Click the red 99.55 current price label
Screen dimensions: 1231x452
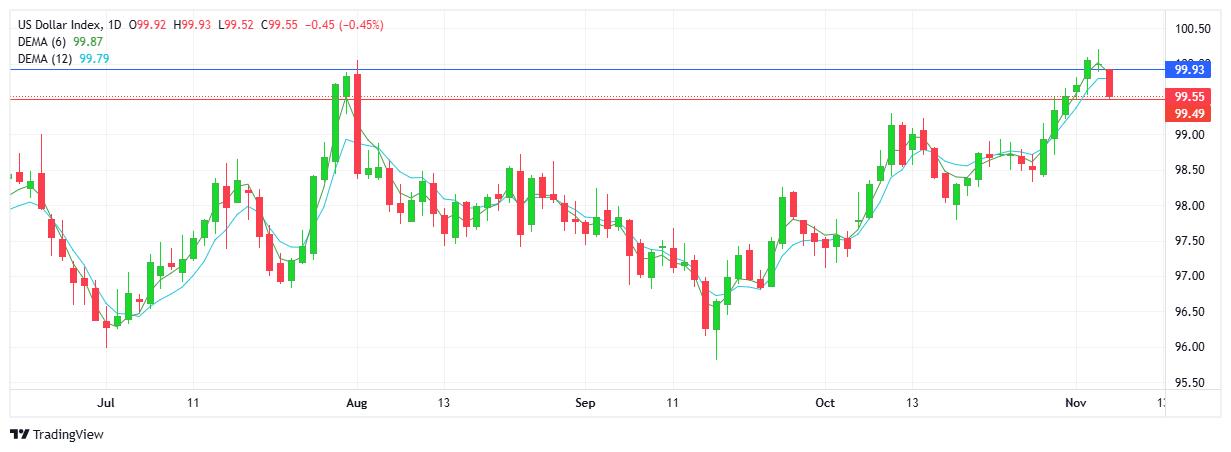click(x=1189, y=97)
